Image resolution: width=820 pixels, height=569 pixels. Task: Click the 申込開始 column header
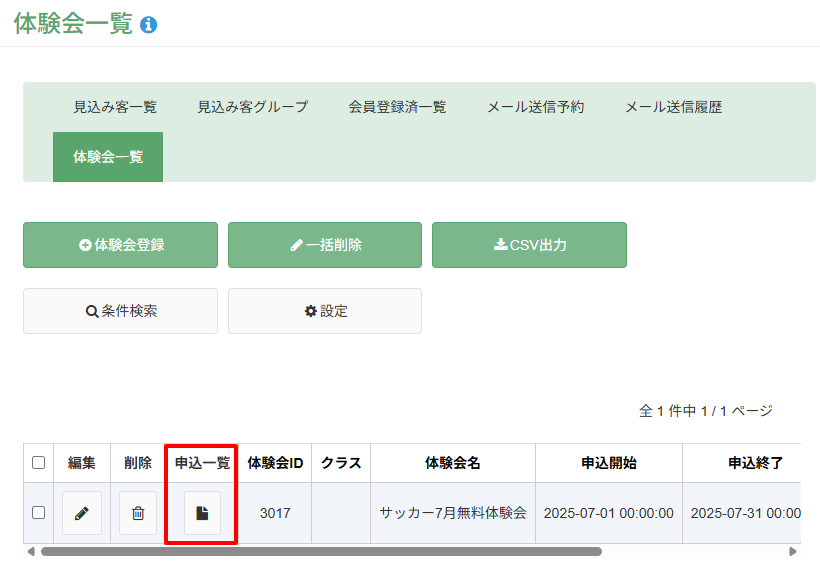click(x=609, y=463)
